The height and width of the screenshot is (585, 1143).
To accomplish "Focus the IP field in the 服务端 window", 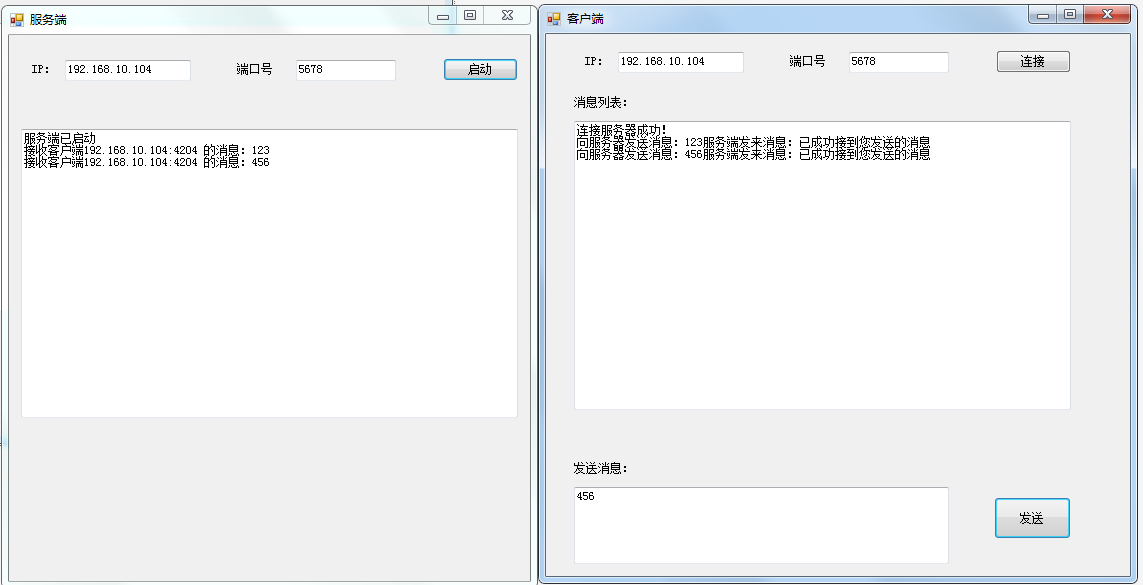I will pos(128,70).
